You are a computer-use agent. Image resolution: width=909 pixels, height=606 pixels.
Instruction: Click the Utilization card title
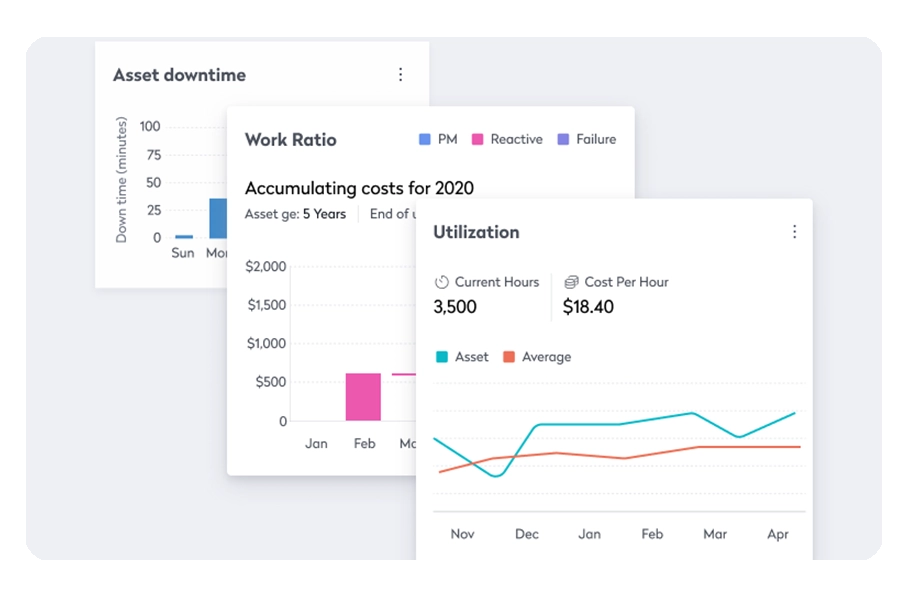(x=476, y=232)
